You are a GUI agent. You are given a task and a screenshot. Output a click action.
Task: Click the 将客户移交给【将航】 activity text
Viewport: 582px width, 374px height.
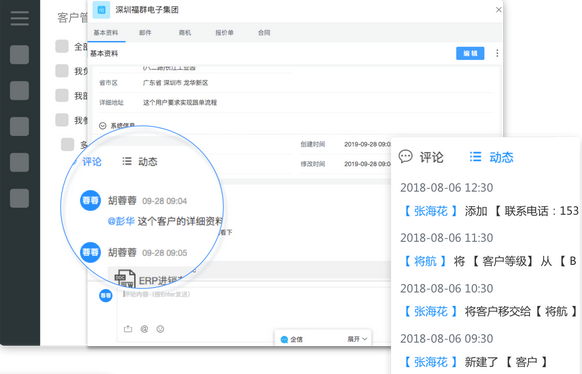point(521,311)
